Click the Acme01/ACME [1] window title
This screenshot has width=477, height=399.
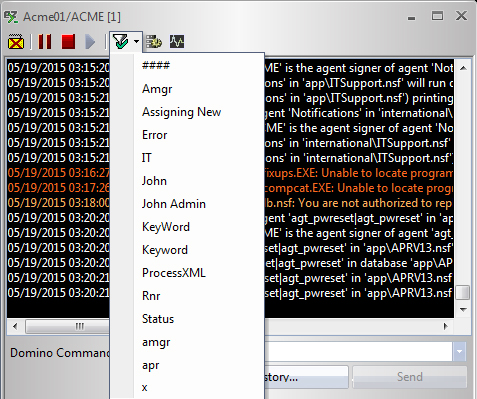(x=72, y=17)
